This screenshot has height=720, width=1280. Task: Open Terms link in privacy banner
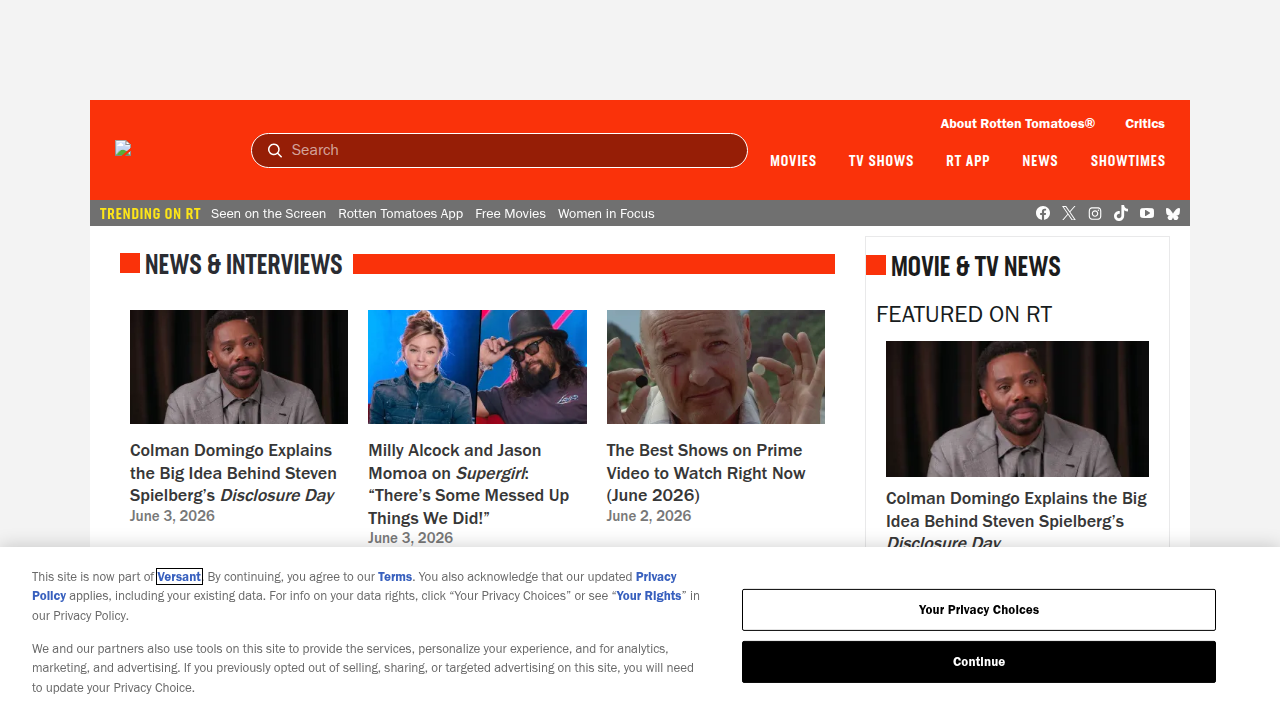pos(395,576)
